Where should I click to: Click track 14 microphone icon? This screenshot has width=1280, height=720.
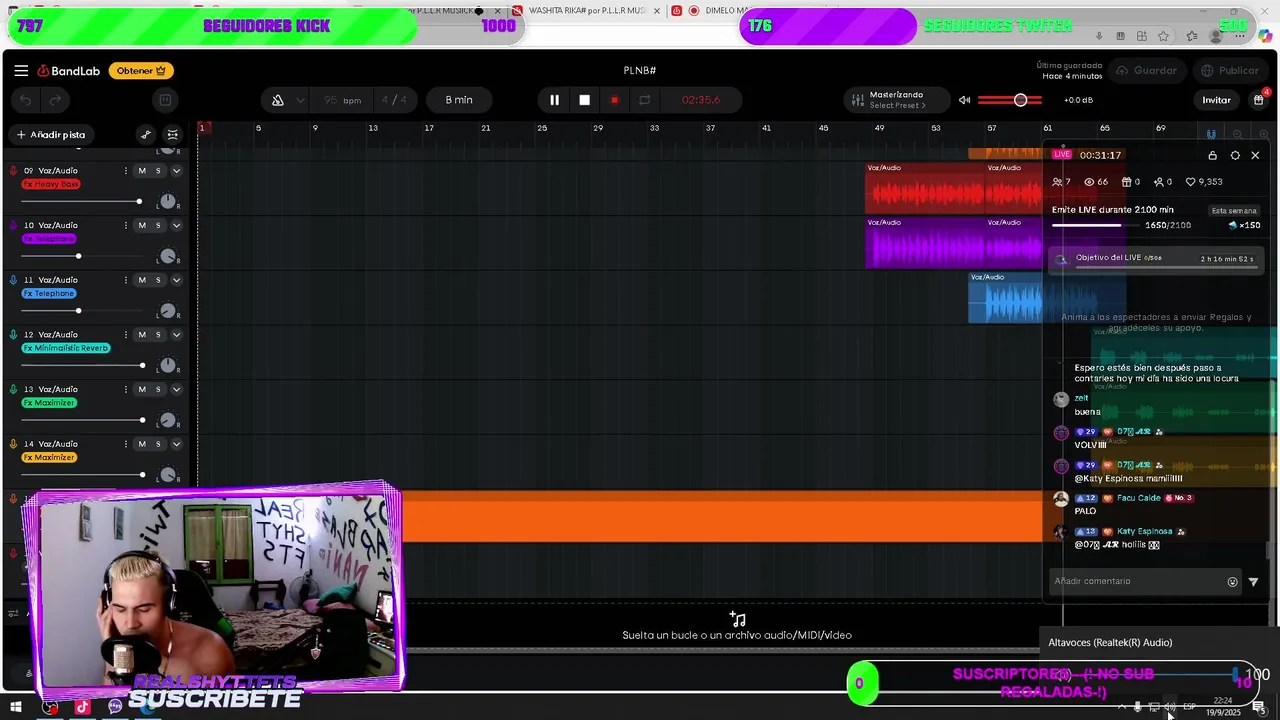click(13, 444)
